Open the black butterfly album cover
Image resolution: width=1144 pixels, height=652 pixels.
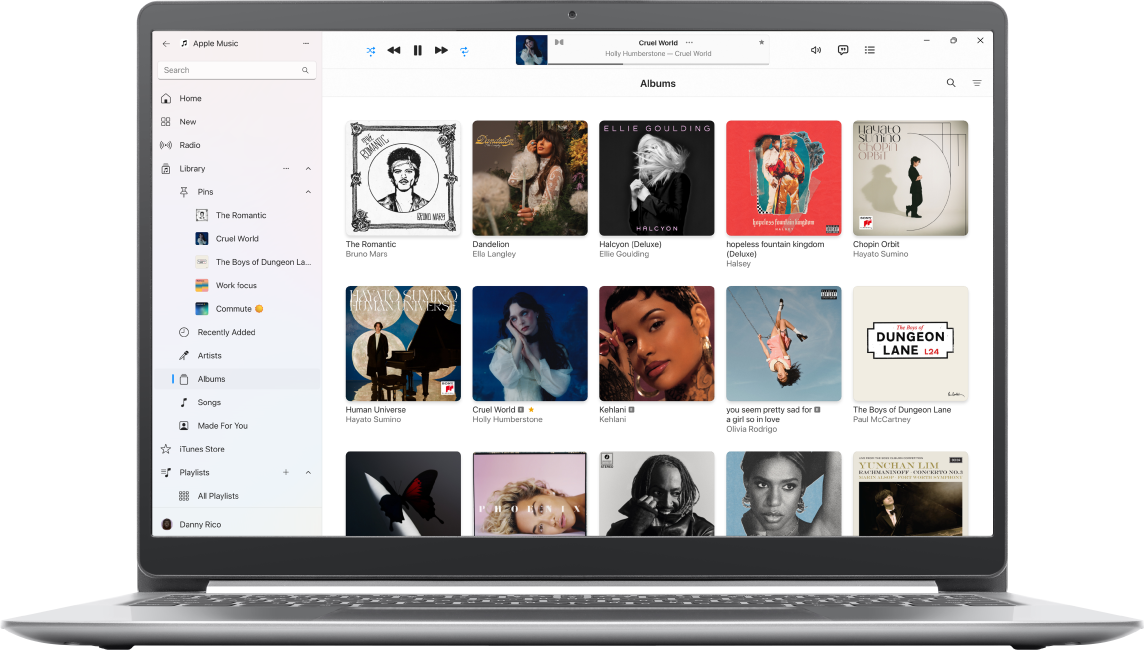(x=403, y=494)
